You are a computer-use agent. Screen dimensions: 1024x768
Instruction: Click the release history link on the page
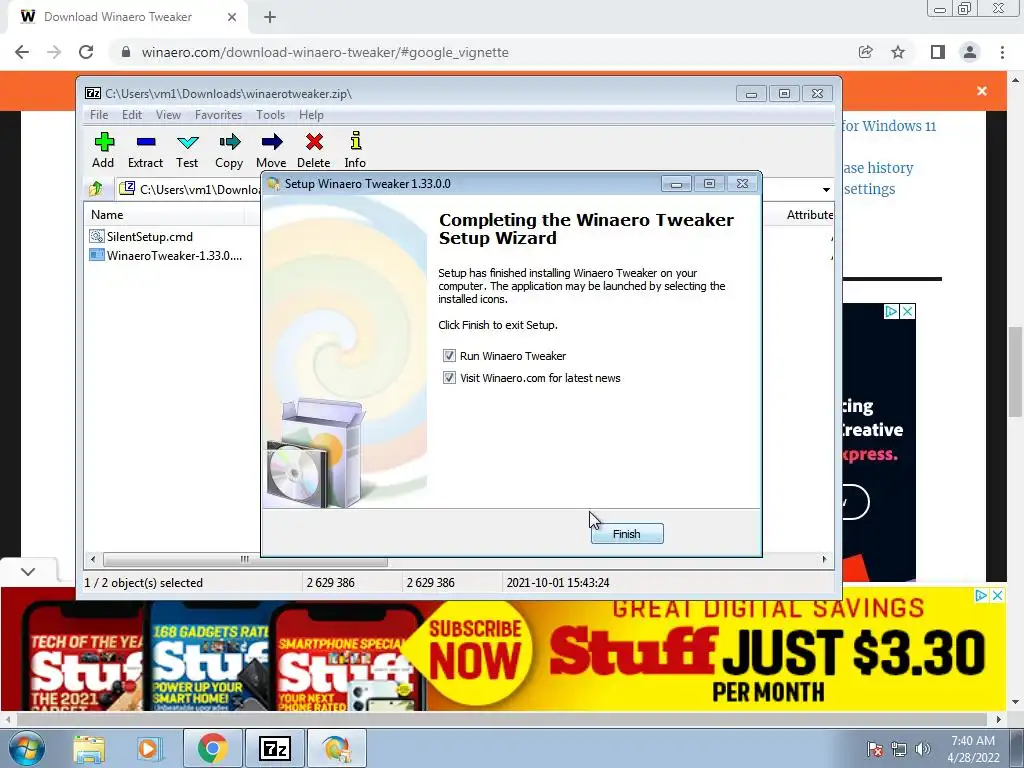point(878,168)
